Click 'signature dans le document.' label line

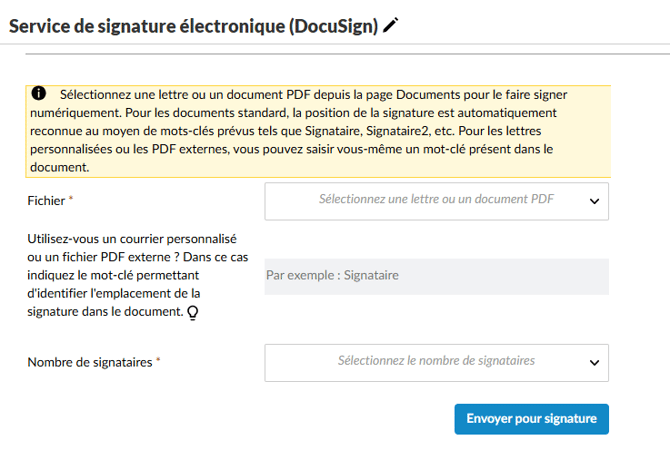(x=105, y=312)
